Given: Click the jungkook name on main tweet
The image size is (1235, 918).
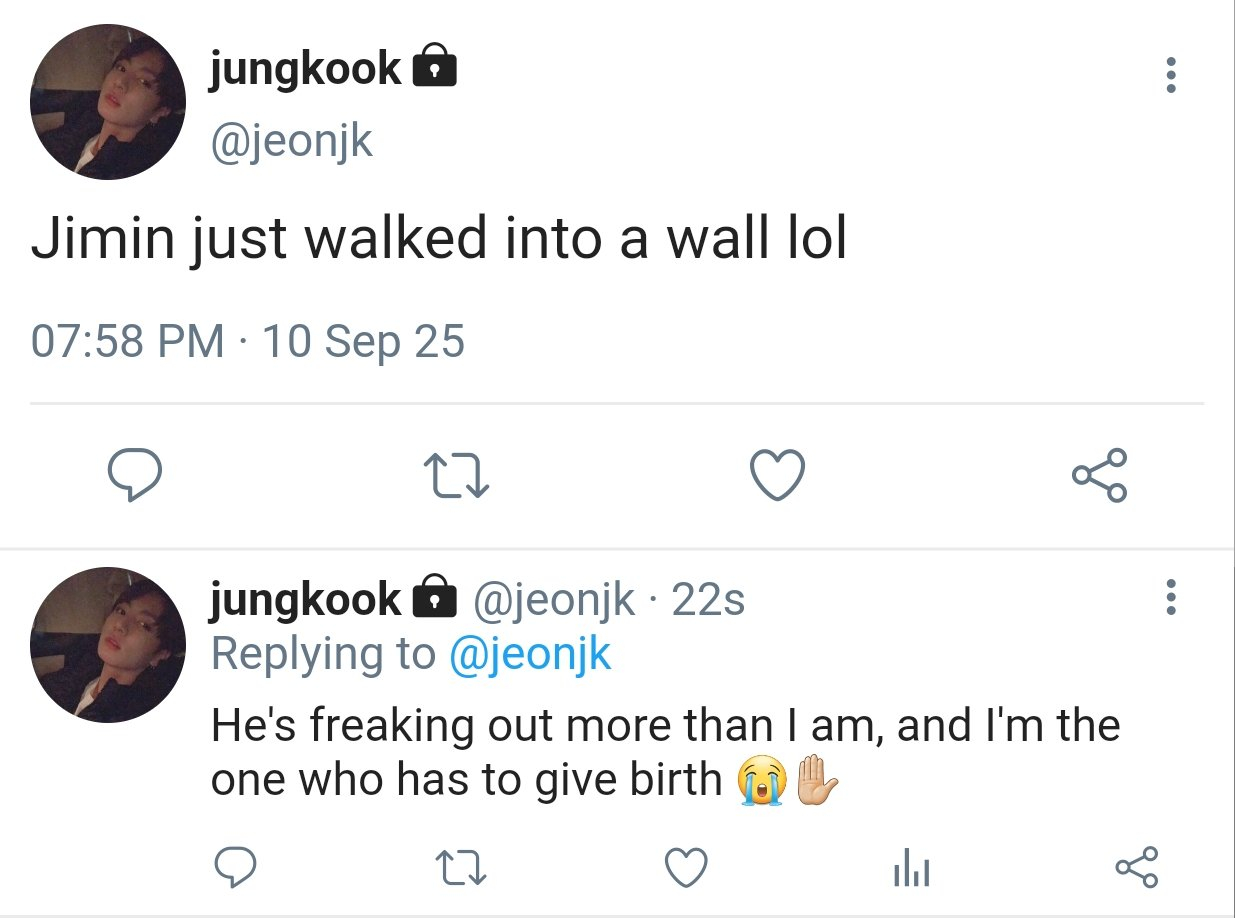Looking at the screenshot, I should tap(305, 70).
